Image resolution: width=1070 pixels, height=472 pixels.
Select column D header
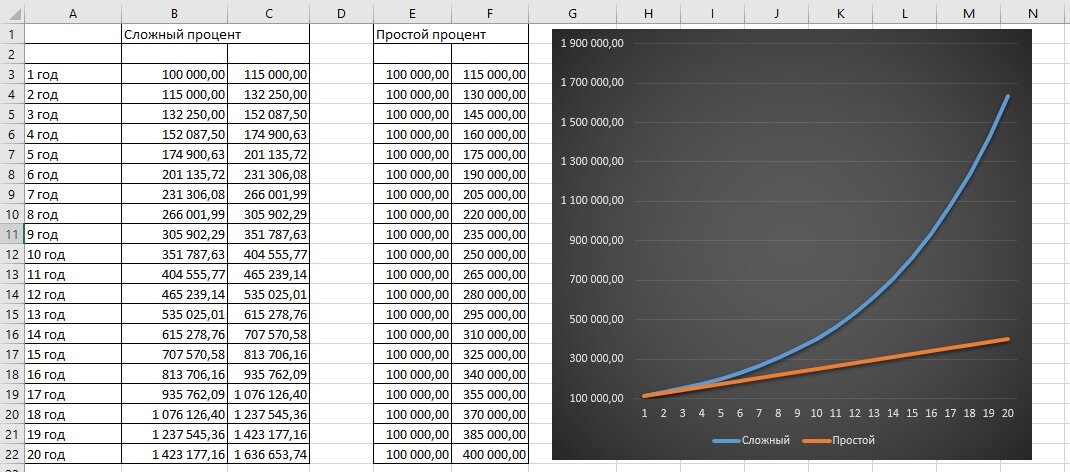pyautogui.click(x=341, y=12)
